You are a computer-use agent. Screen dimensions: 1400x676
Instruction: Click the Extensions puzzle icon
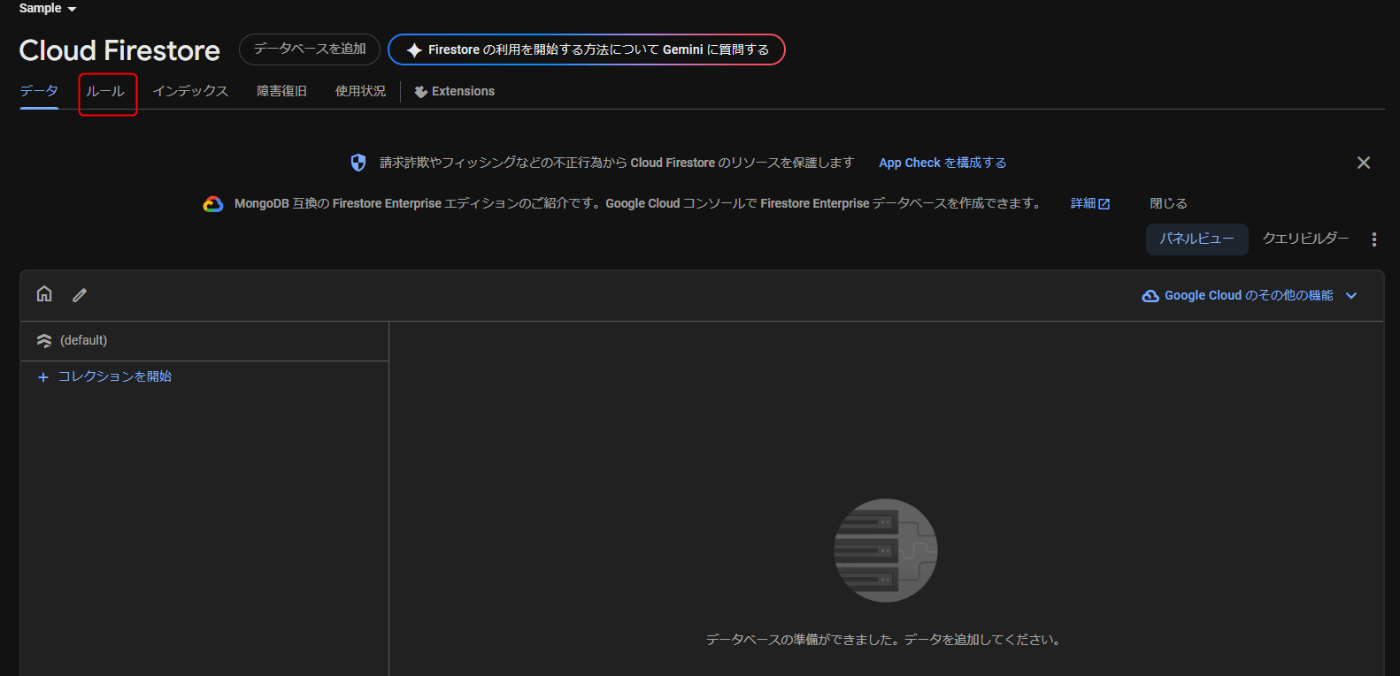421,91
